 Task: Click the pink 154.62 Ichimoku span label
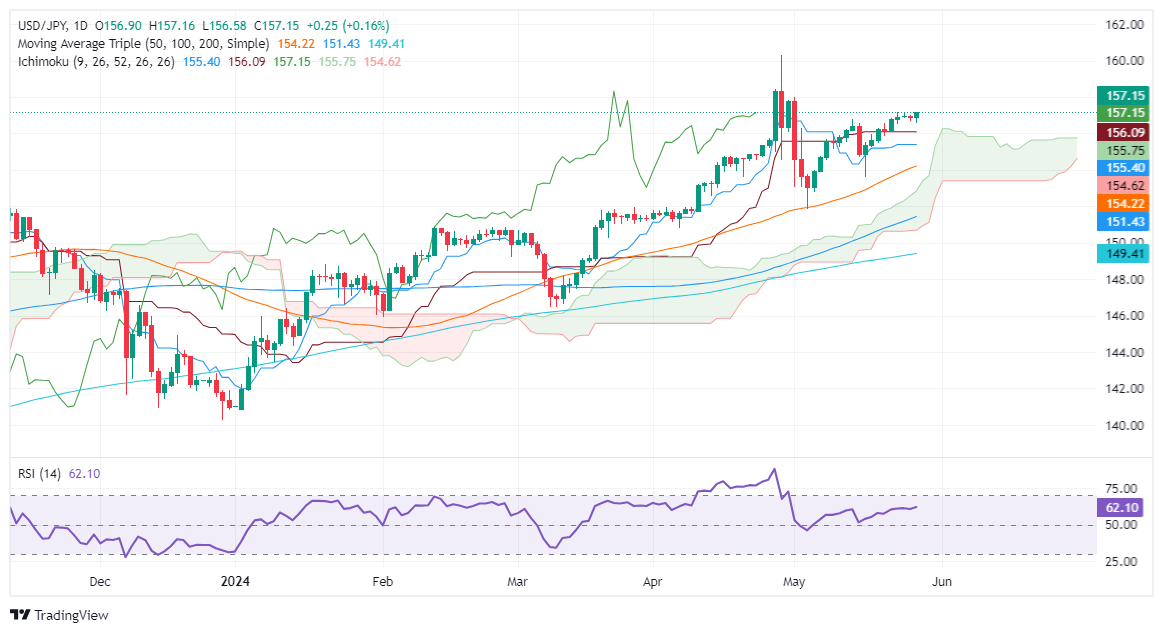[x=1123, y=186]
